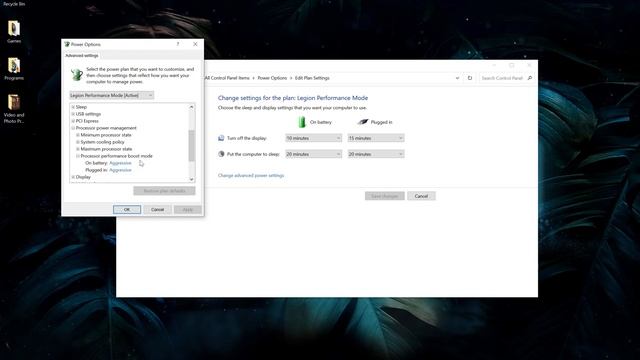The height and width of the screenshot is (360, 640).
Task: Click Apply in Power Options
Action: [x=188, y=209]
